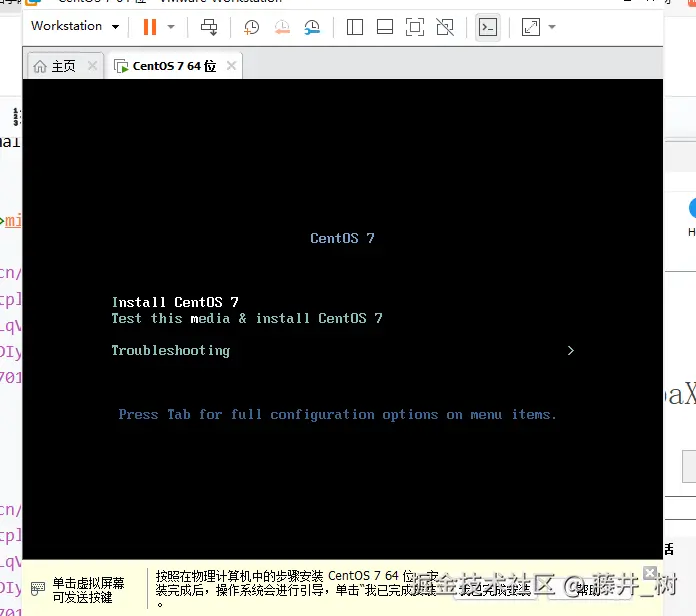The image size is (696, 616).
Task: Open the Workstation menu
Action: tap(75, 26)
